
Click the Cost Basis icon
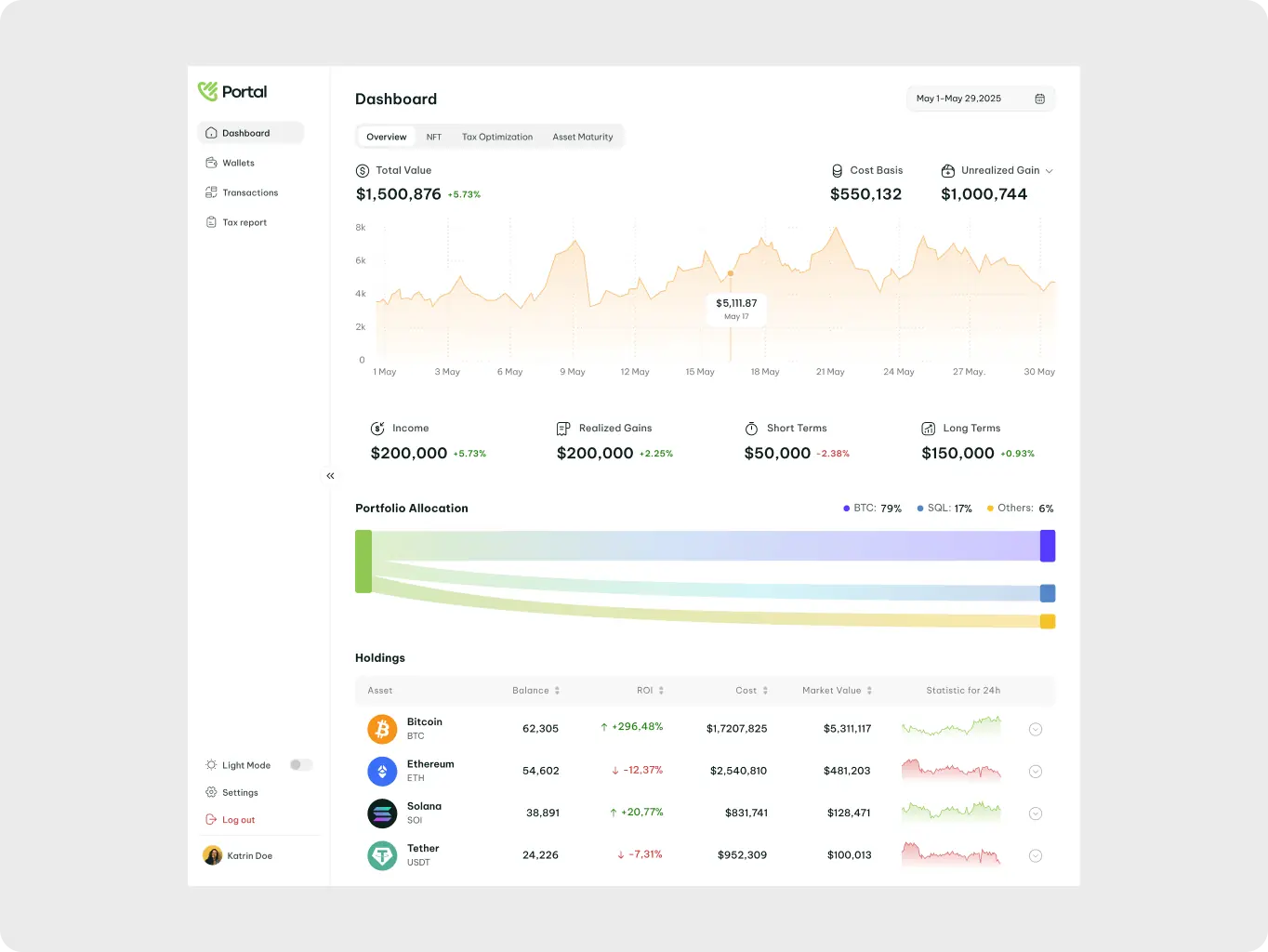pos(837,170)
